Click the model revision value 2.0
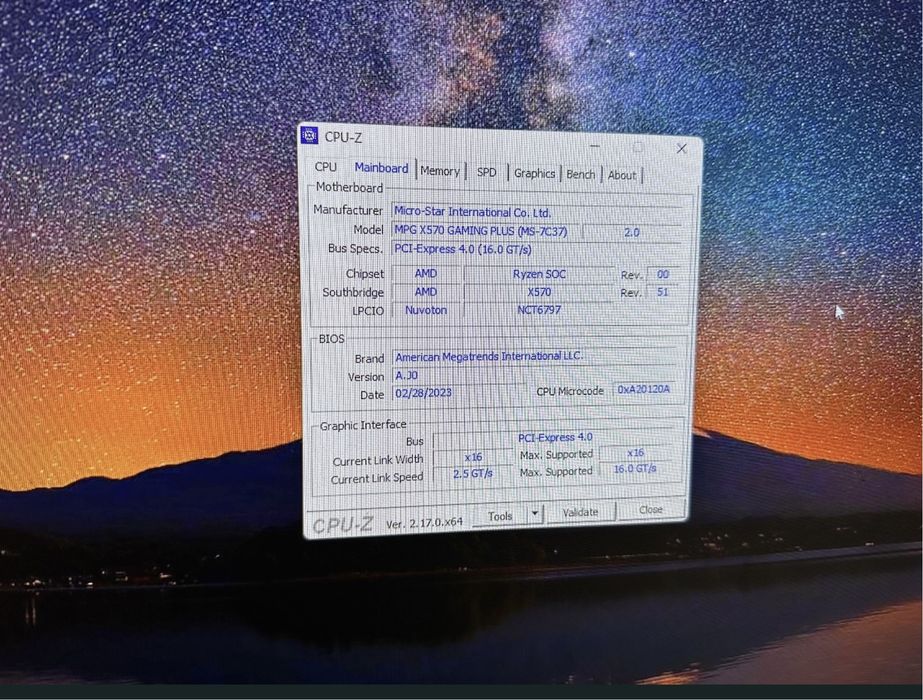 (632, 232)
